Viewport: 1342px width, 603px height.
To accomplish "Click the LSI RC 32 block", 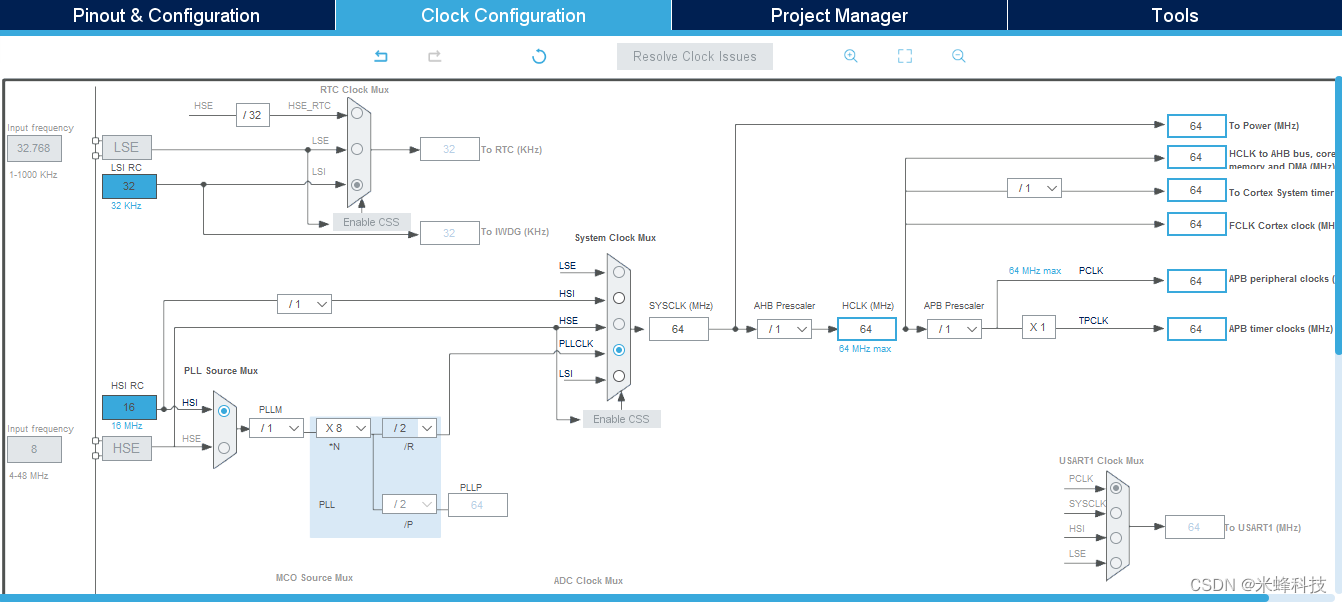I will [x=129, y=186].
